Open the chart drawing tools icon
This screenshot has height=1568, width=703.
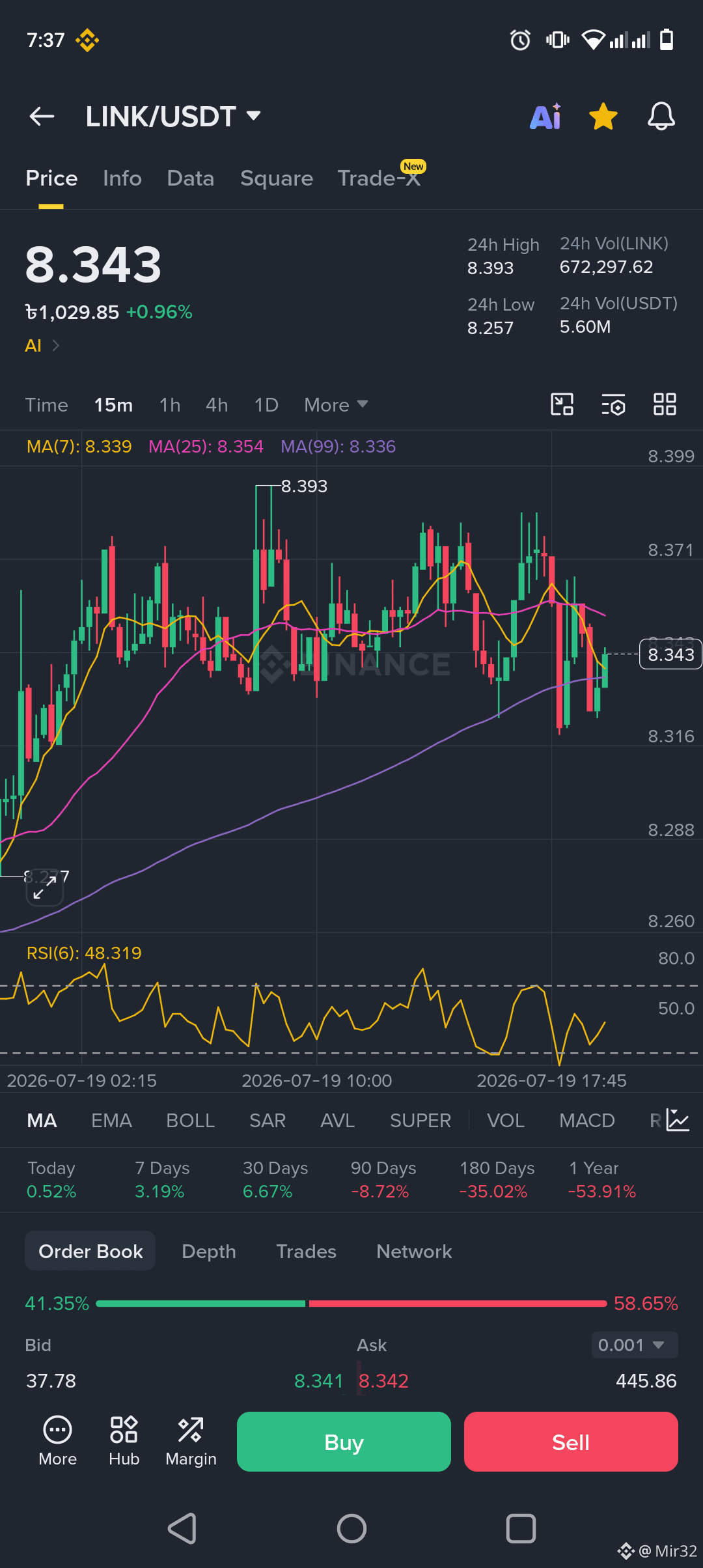click(562, 404)
